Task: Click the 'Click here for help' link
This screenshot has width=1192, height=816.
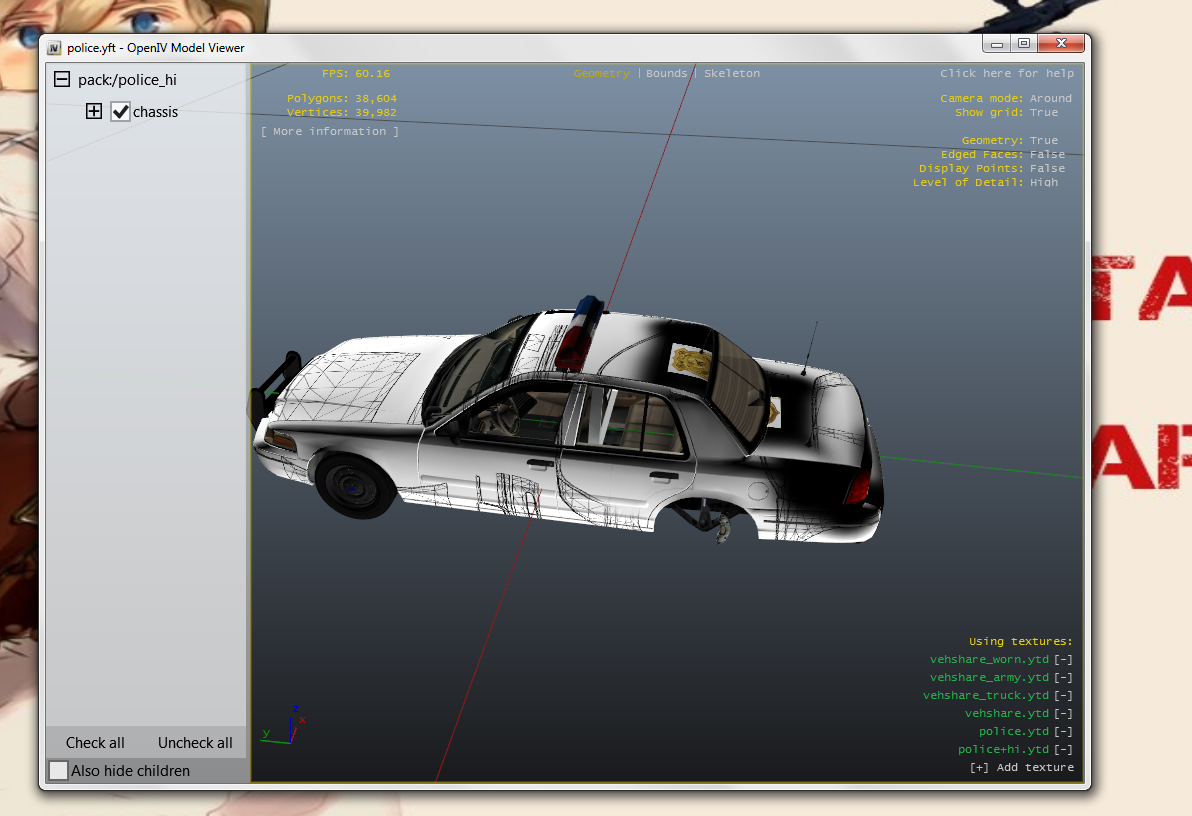Action: coord(1007,73)
